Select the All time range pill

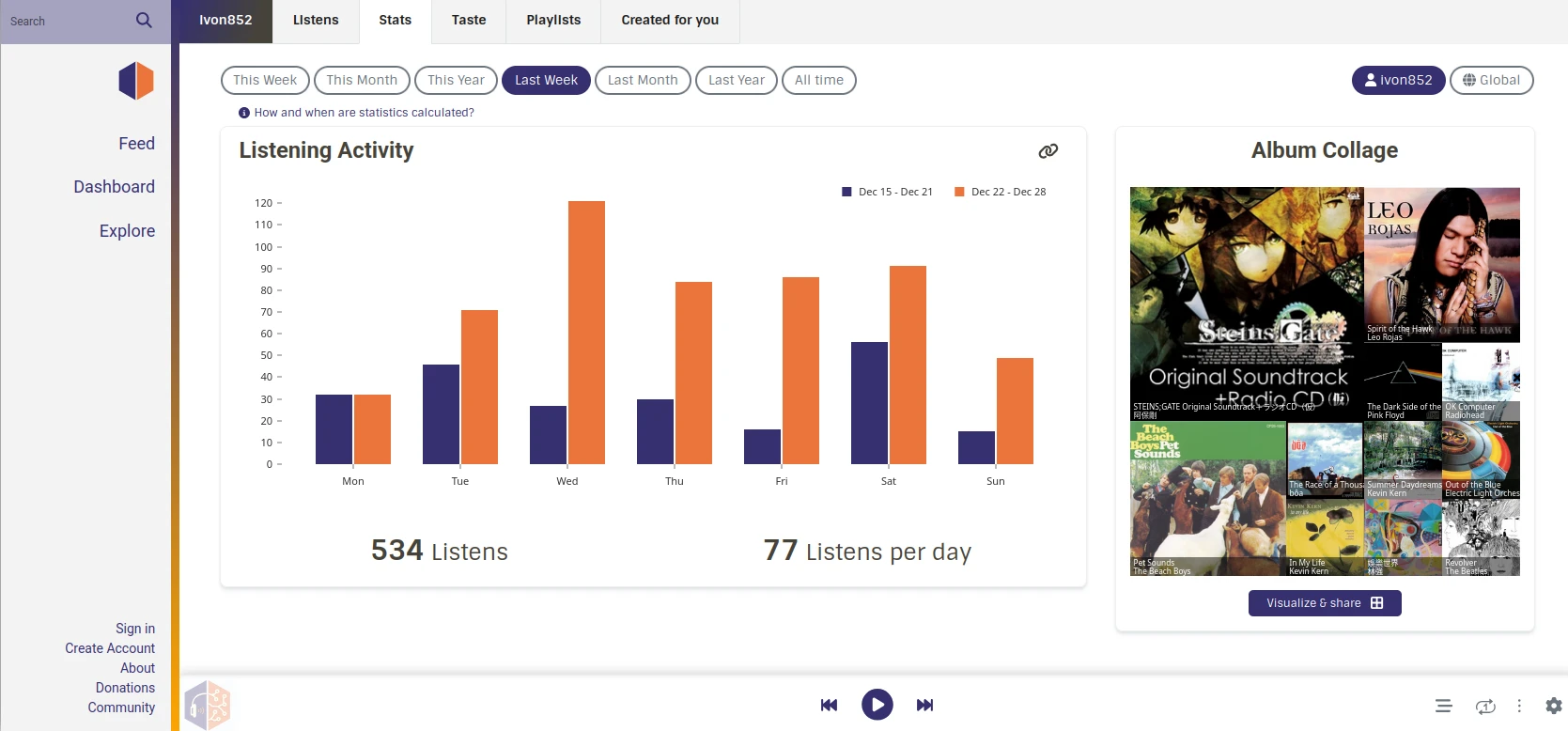click(x=818, y=80)
